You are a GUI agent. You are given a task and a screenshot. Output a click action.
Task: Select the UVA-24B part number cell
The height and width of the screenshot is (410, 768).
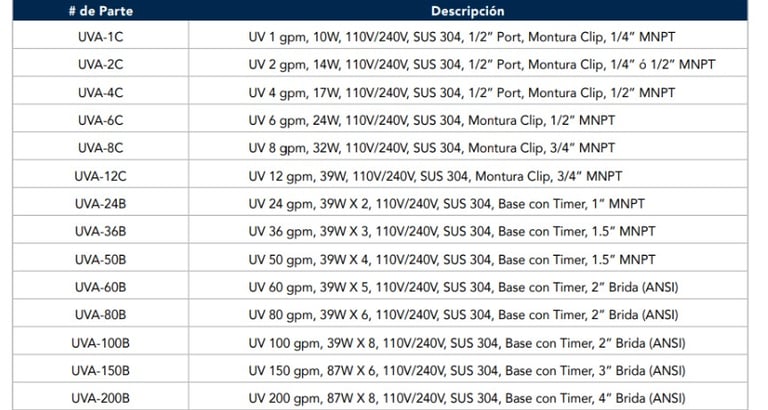[100, 204]
